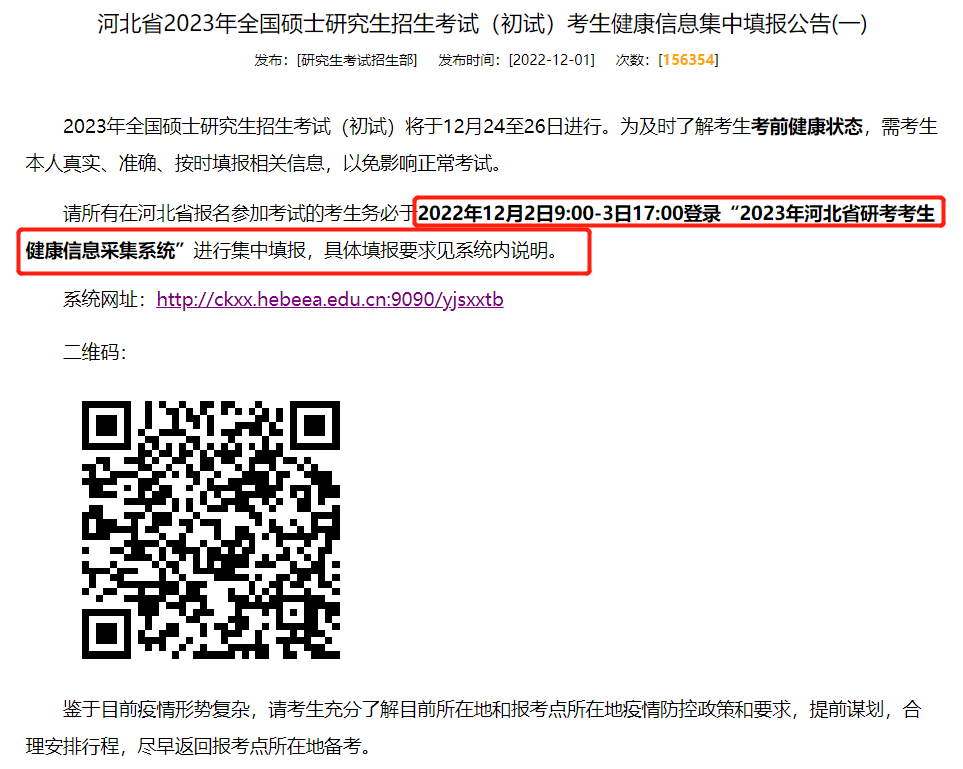Click the 系统网址 label
Viewport: 963px width, 769px height.
(104, 300)
